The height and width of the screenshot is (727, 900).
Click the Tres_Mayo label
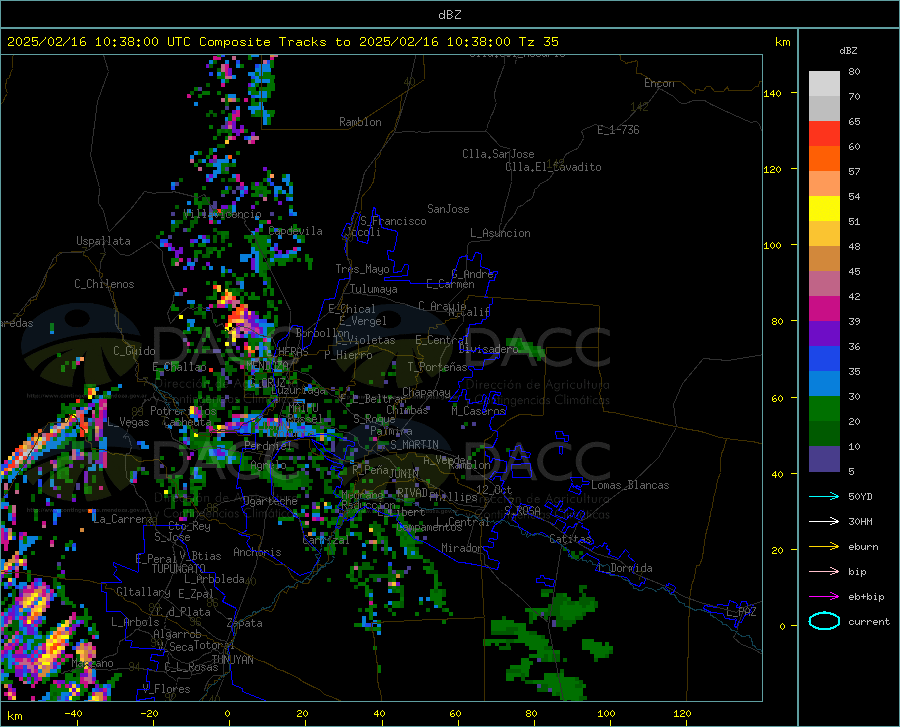(362, 269)
